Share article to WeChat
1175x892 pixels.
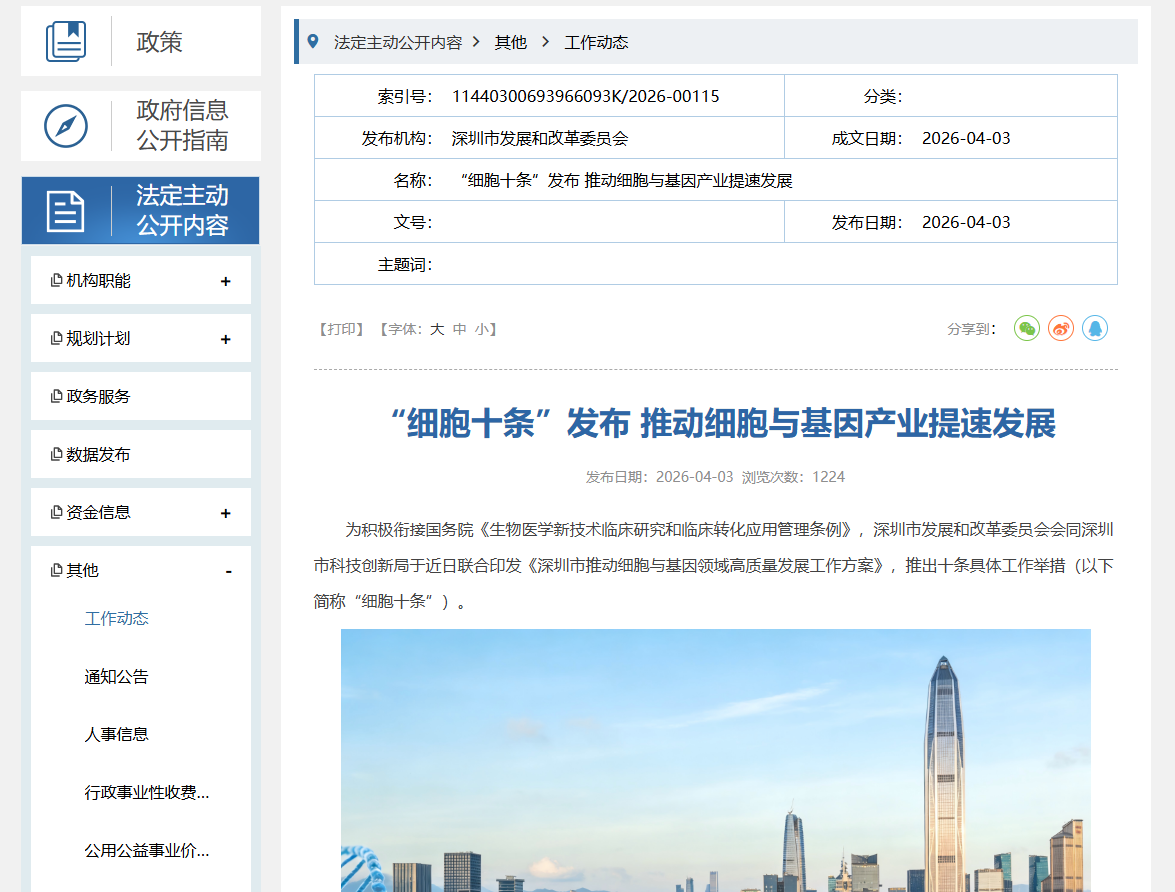pos(1027,328)
